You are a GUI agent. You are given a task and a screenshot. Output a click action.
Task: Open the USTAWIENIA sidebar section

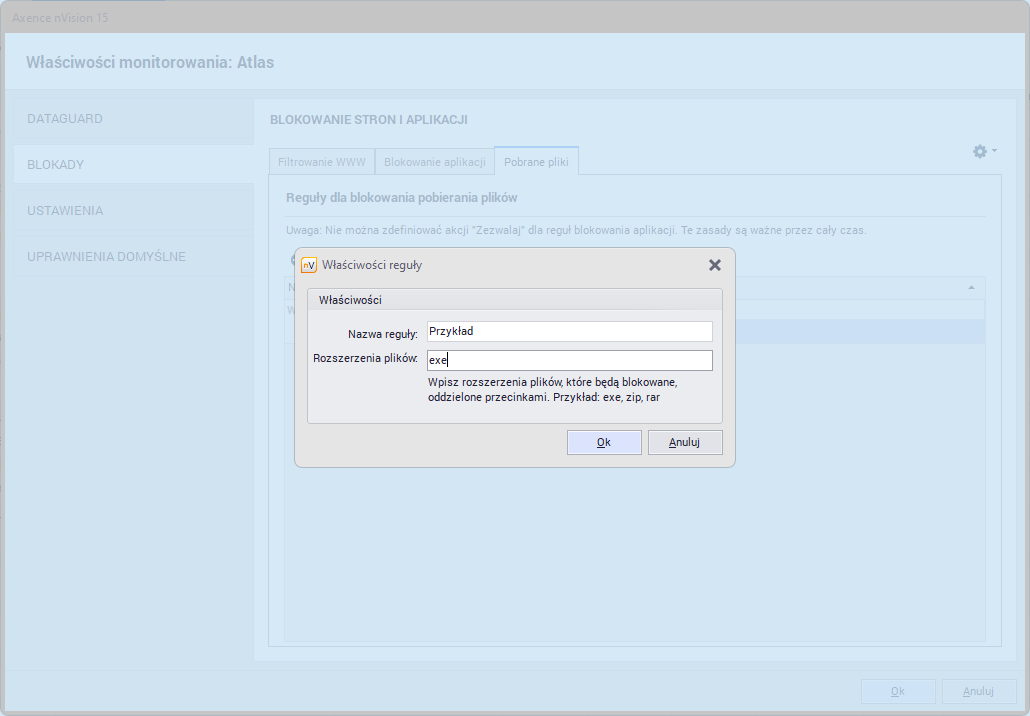[x=65, y=211]
